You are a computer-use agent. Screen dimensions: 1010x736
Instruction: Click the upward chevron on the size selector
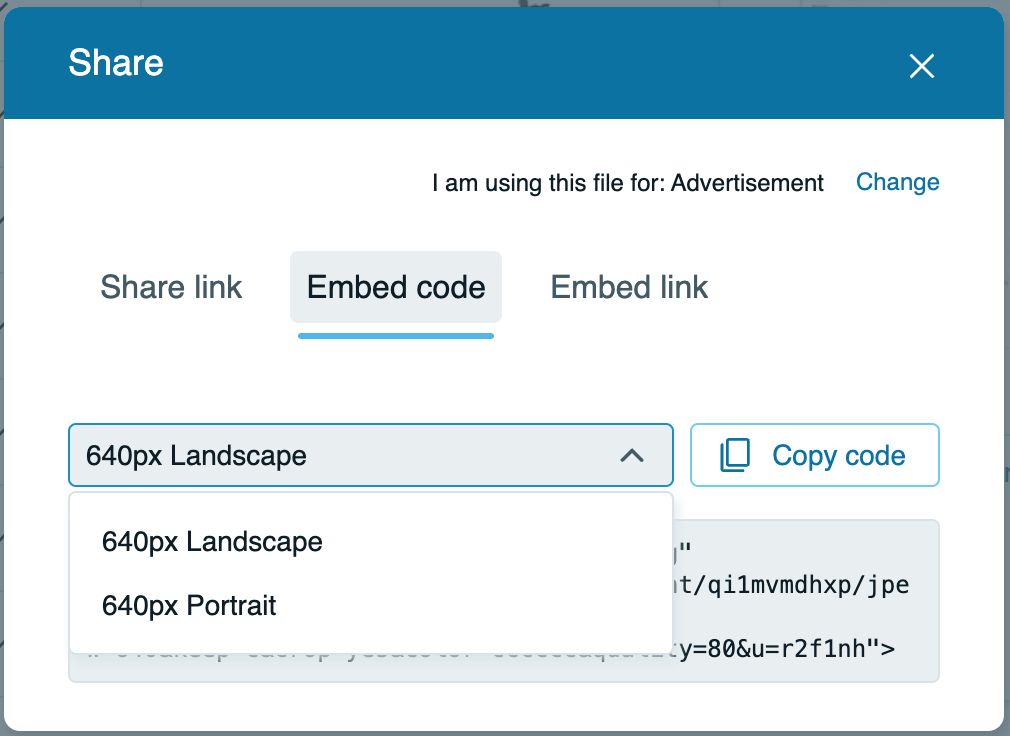click(x=631, y=455)
